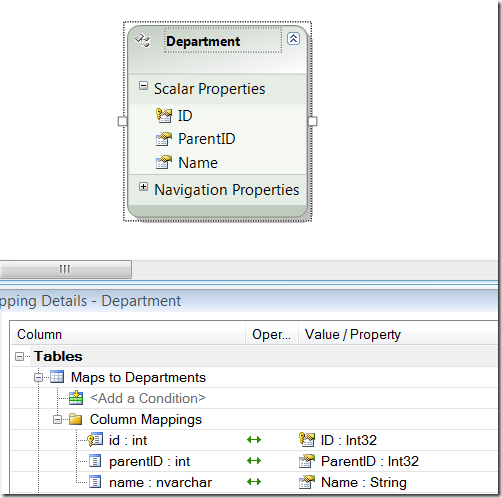Click the mapping operator arrow for parentID row
The image size is (502, 498).
coord(254,461)
